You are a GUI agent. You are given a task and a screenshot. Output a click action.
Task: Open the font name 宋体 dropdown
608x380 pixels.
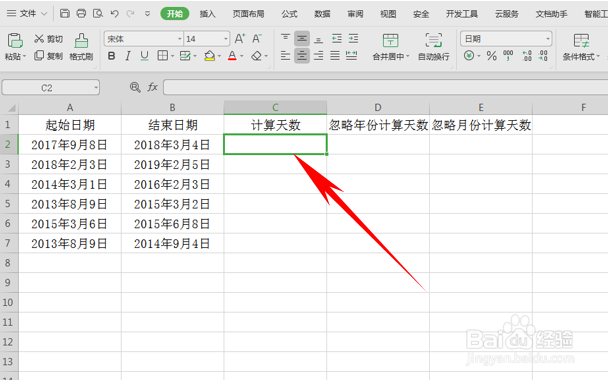tap(180, 39)
